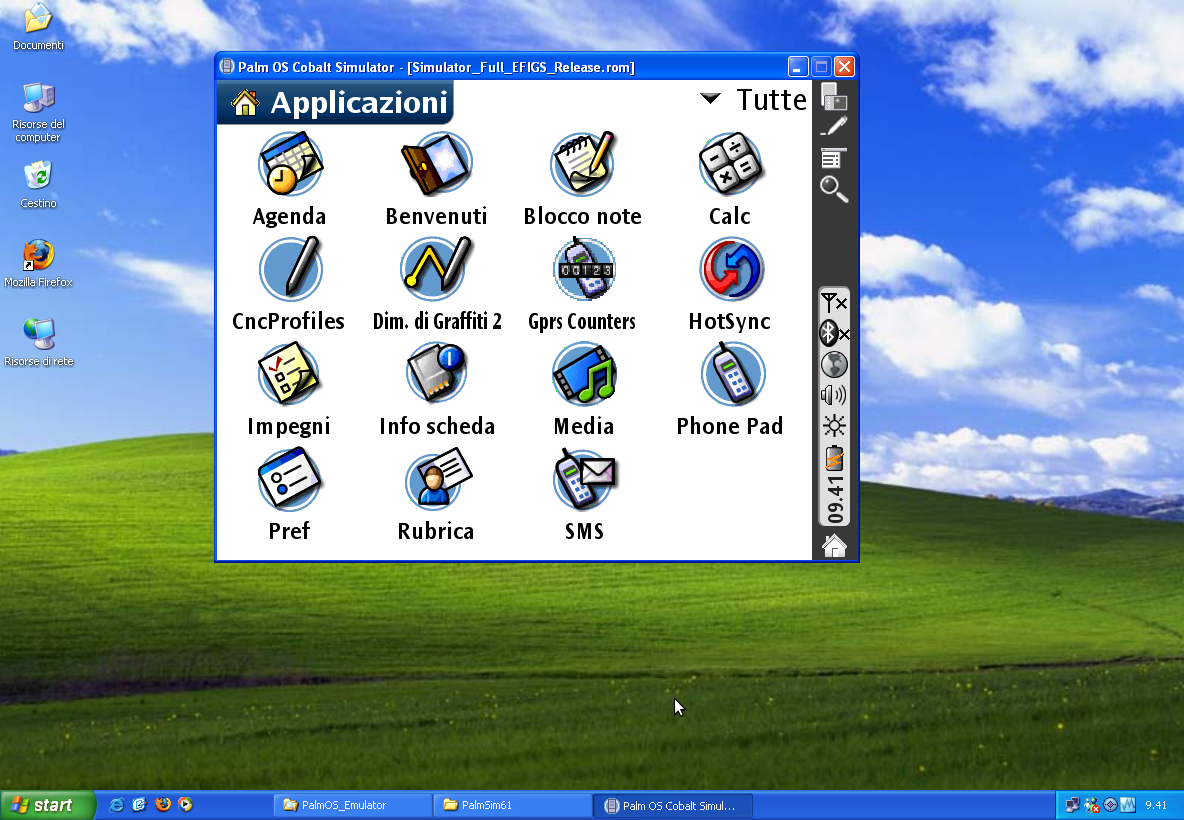
Task: Launch Outlook Express from quick launch
Action: (x=139, y=805)
